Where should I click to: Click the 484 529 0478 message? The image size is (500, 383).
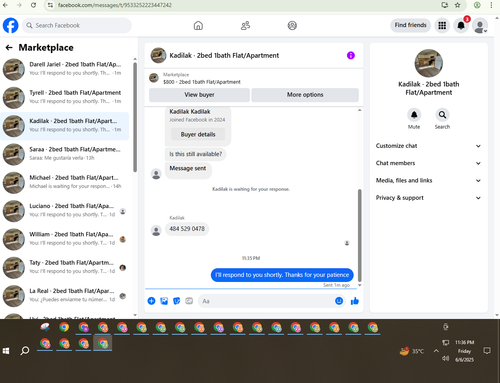point(187,229)
